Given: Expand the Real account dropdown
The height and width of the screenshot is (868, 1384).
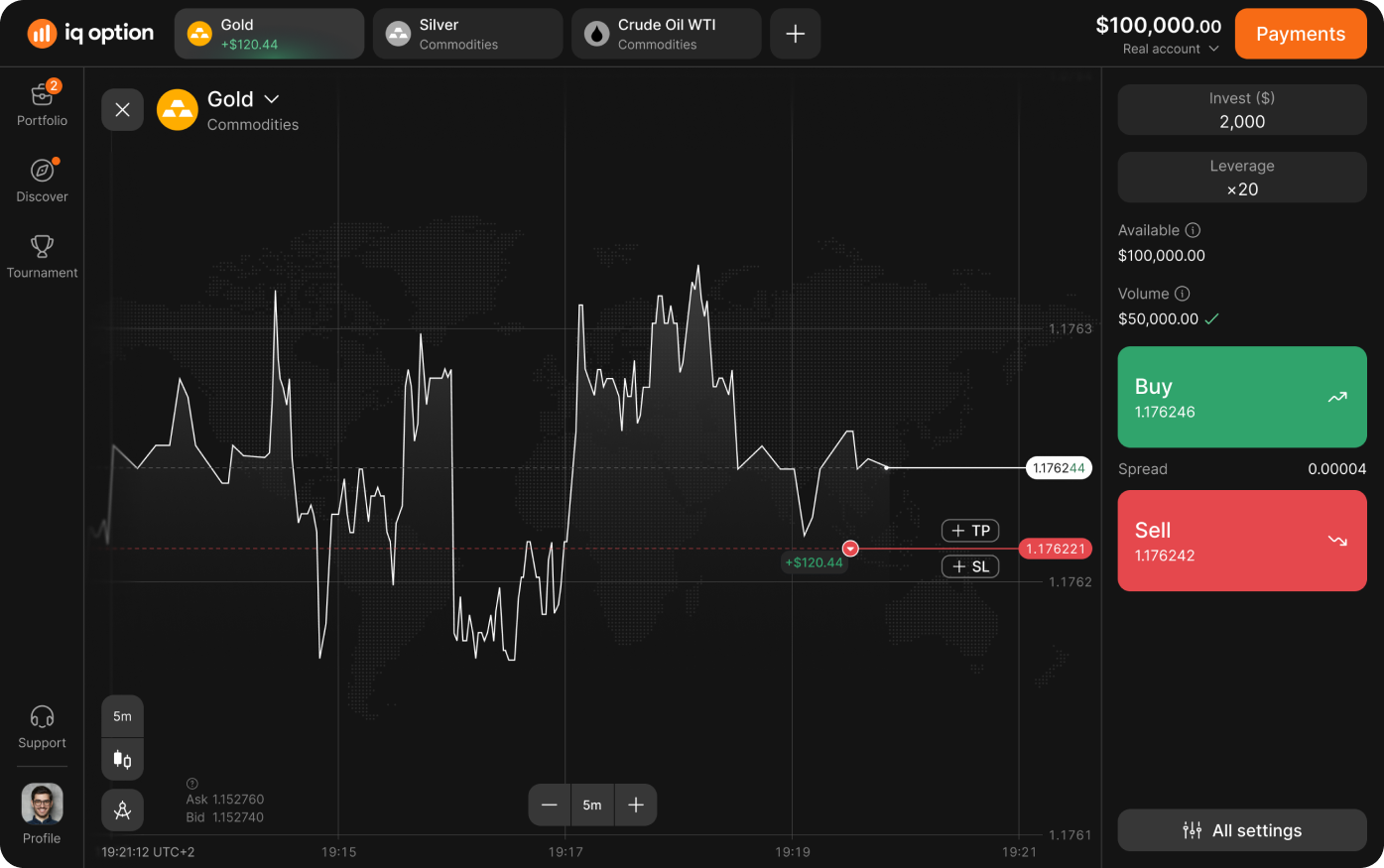Looking at the screenshot, I should click(1171, 49).
